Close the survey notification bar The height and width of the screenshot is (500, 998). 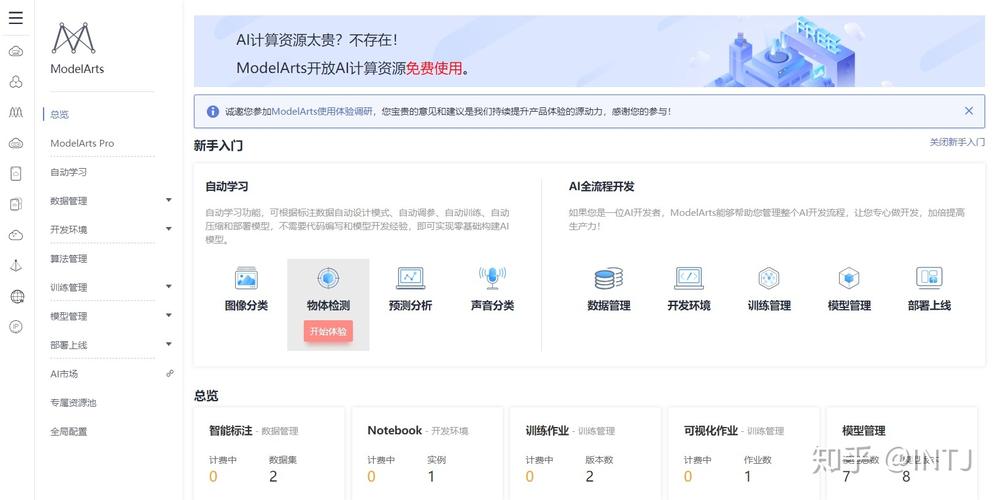(x=969, y=111)
